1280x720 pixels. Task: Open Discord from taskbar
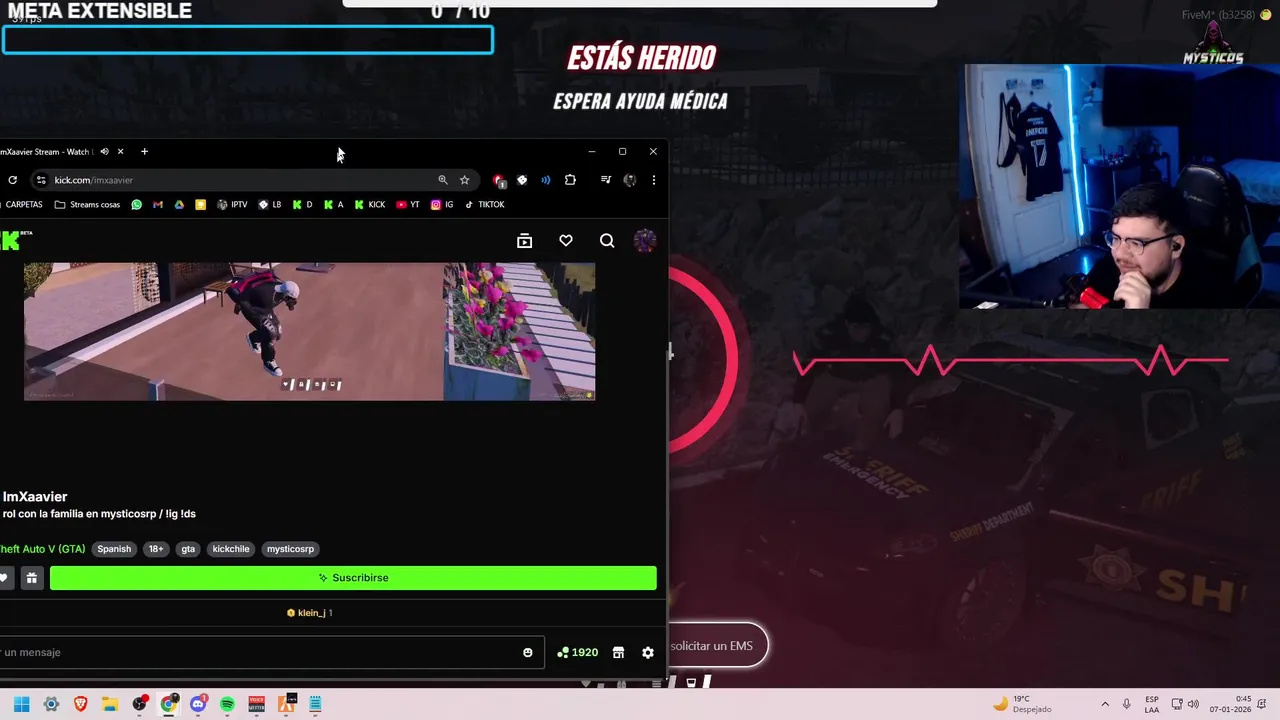pyautogui.click(x=198, y=704)
